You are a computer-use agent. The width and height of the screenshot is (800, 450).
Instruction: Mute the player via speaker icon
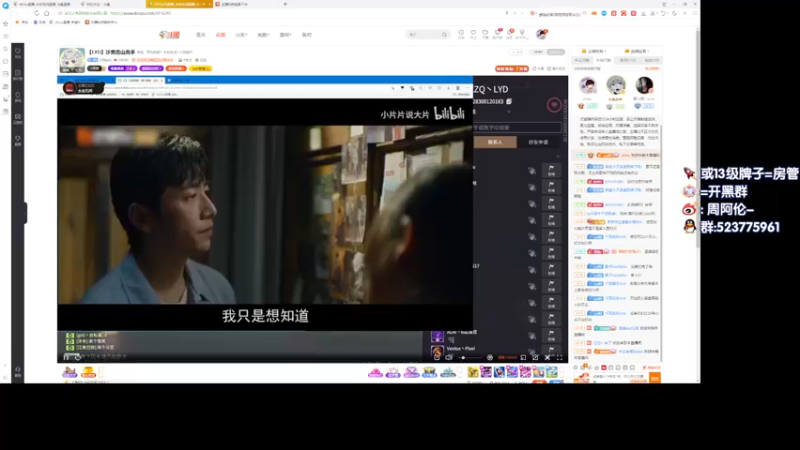coord(449,358)
